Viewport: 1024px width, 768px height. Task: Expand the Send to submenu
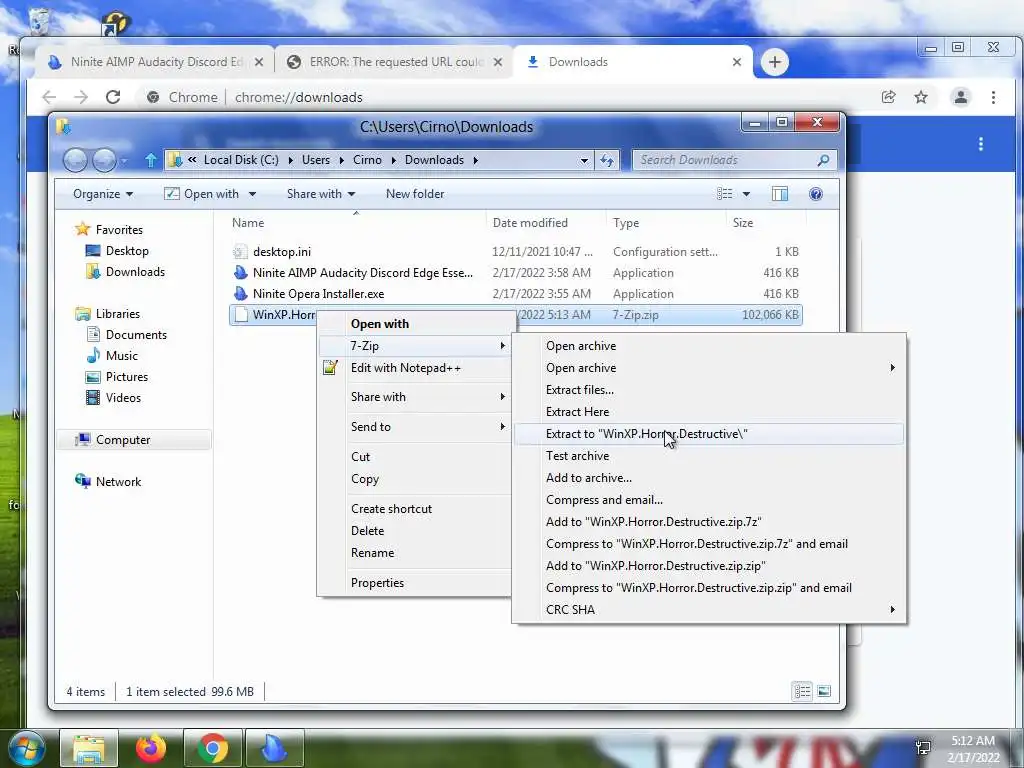pyautogui.click(x=415, y=427)
